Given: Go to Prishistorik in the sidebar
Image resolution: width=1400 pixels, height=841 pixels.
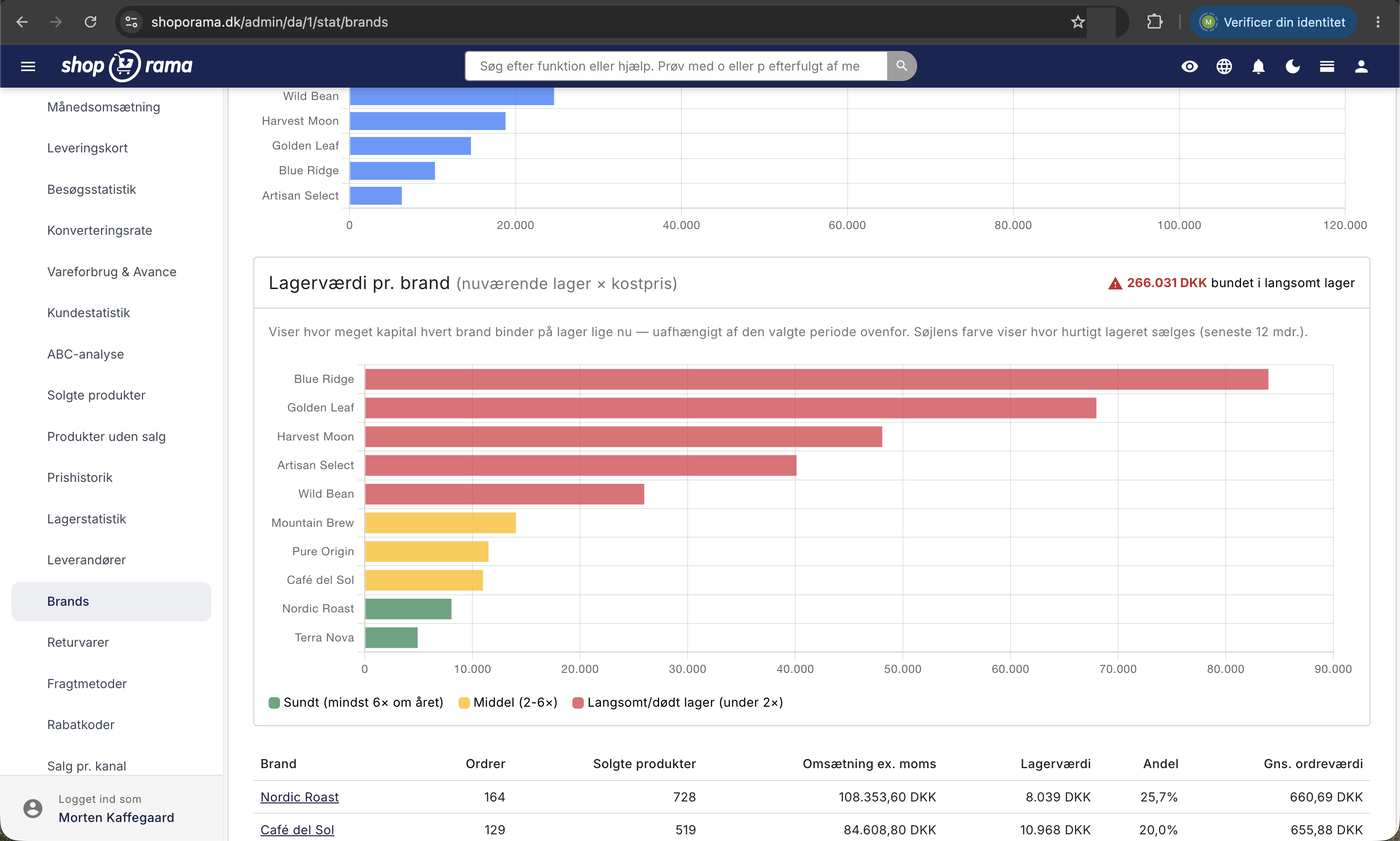Looking at the screenshot, I should 80,478.
